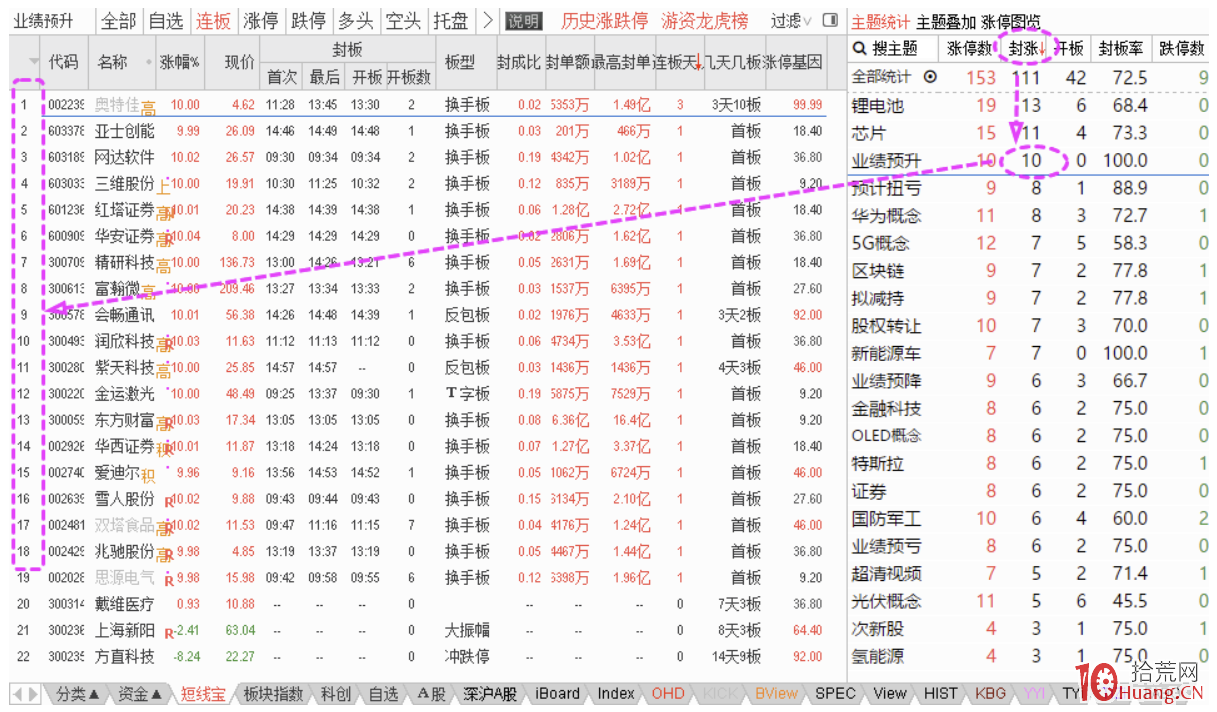
Task: Click the 说明 help button
Action: point(524,21)
